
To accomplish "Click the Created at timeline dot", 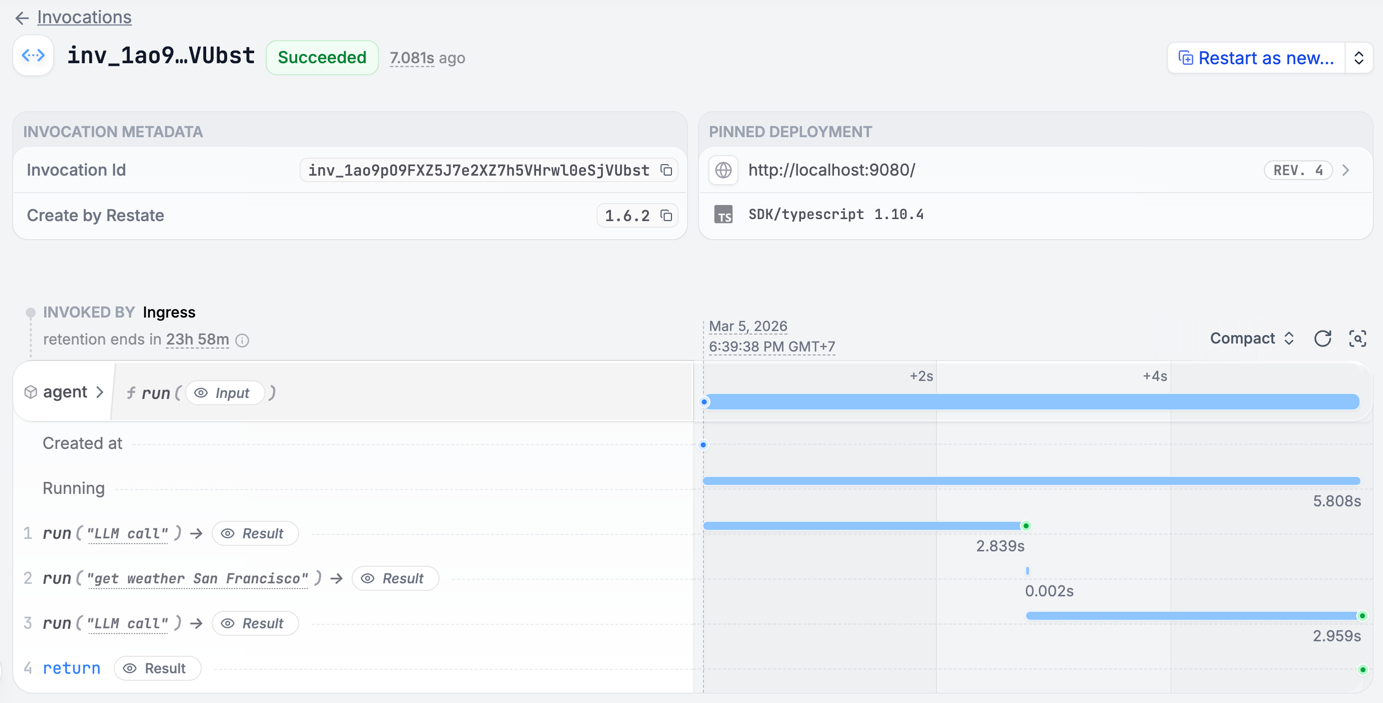I will [703, 445].
